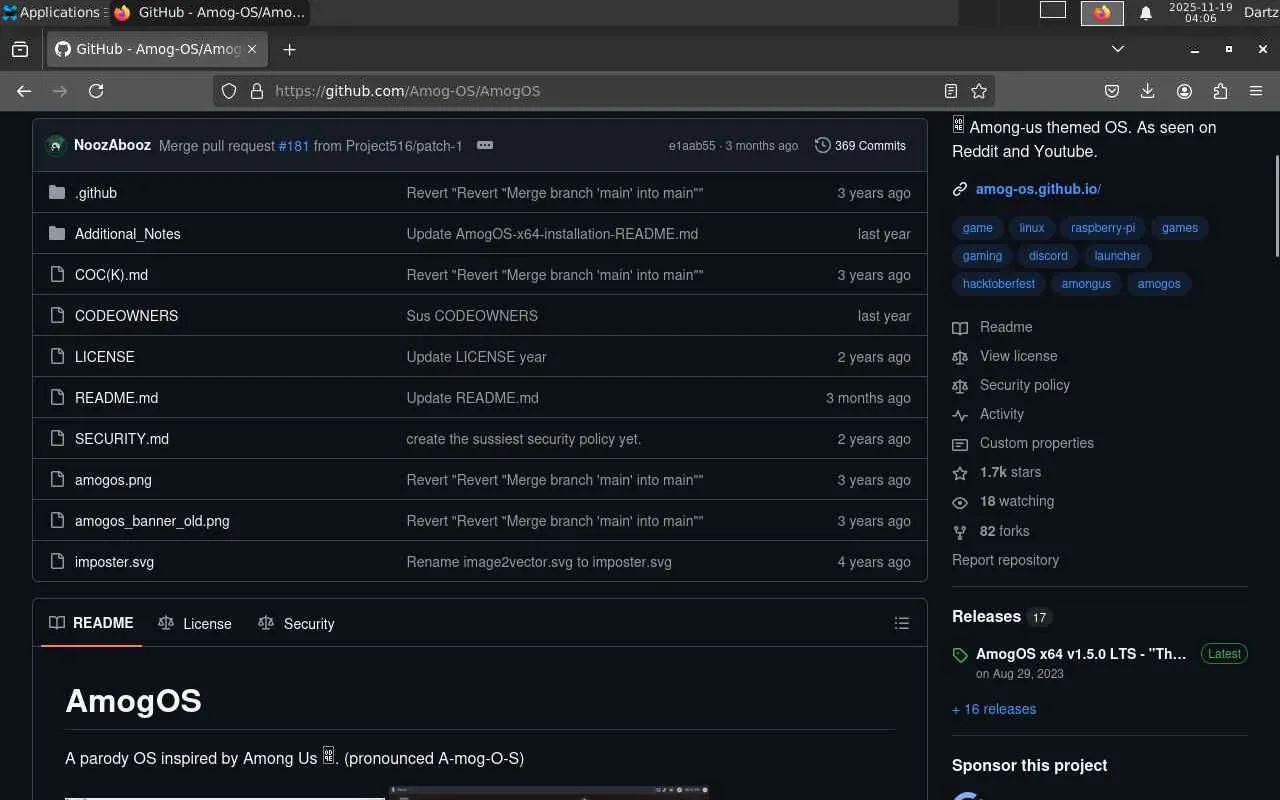Open pull request #181 link
The image size is (1280, 800).
tap(294, 146)
